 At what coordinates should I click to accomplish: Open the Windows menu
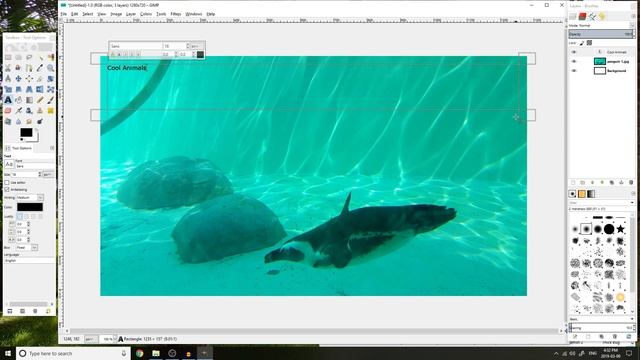coord(193,14)
